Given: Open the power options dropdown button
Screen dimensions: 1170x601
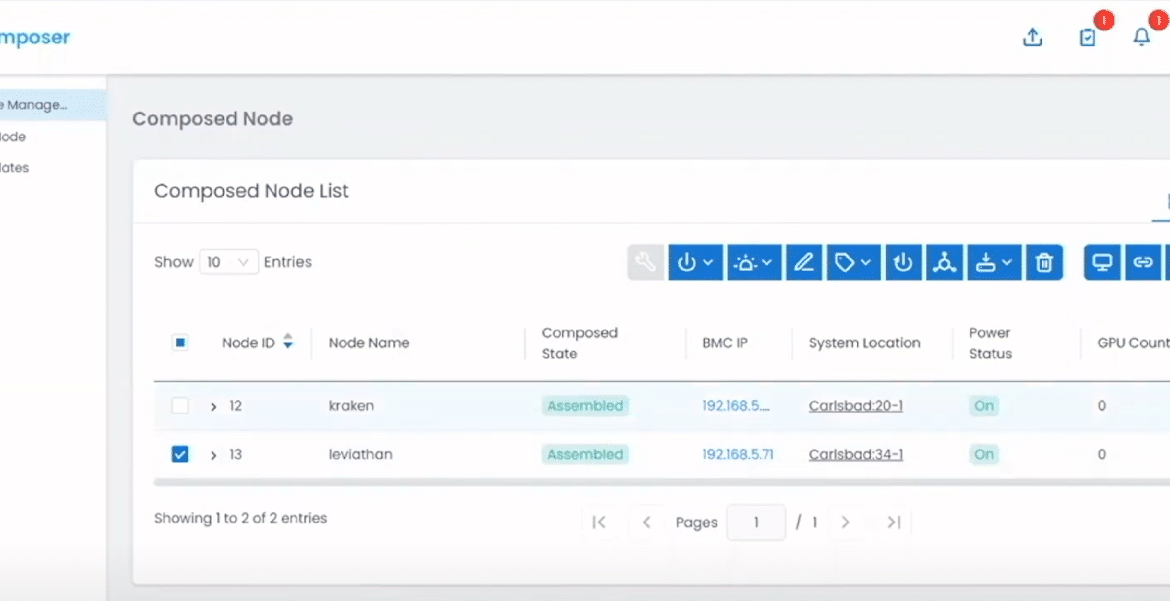Looking at the screenshot, I should [695, 263].
